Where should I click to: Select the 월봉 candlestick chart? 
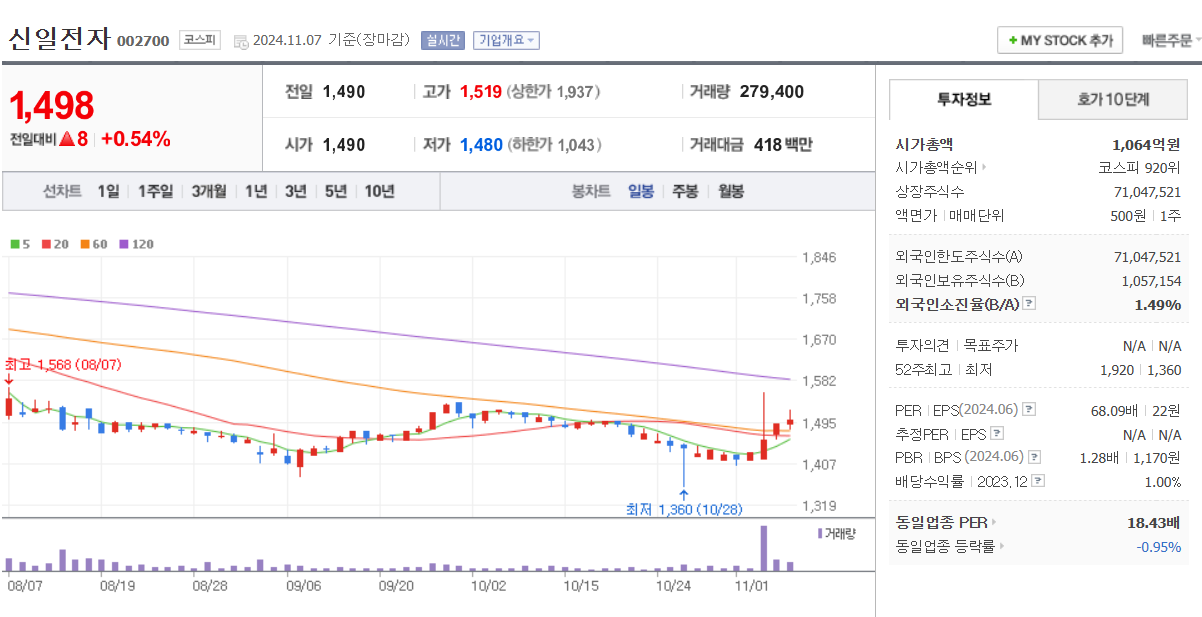pos(731,191)
